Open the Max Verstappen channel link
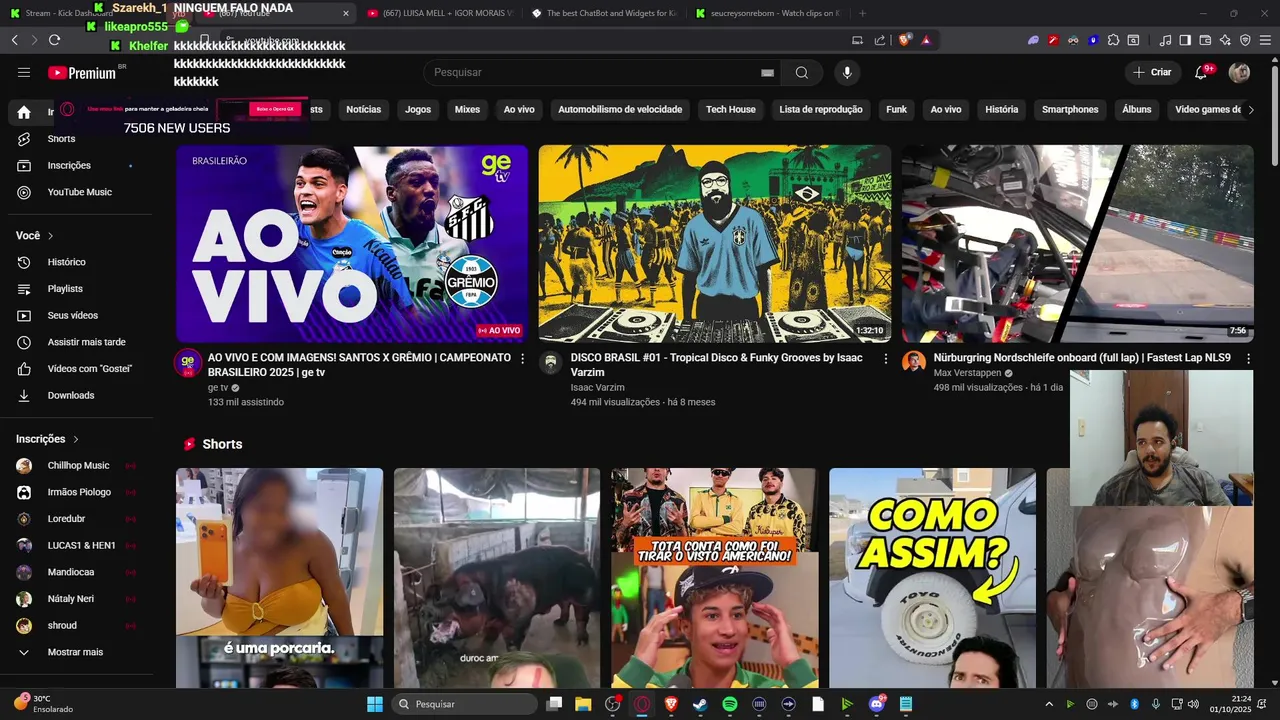Image resolution: width=1280 pixels, height=720 pixels. coord(967,373)
